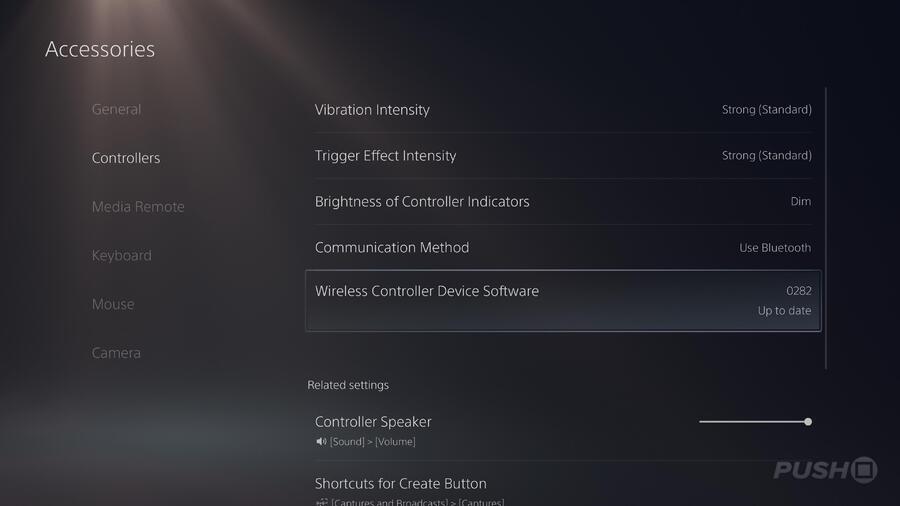Click the Controller Speaker volume slider handle
Image resolution: width=900 pixels, height=506 pixels.
point(808,422)
